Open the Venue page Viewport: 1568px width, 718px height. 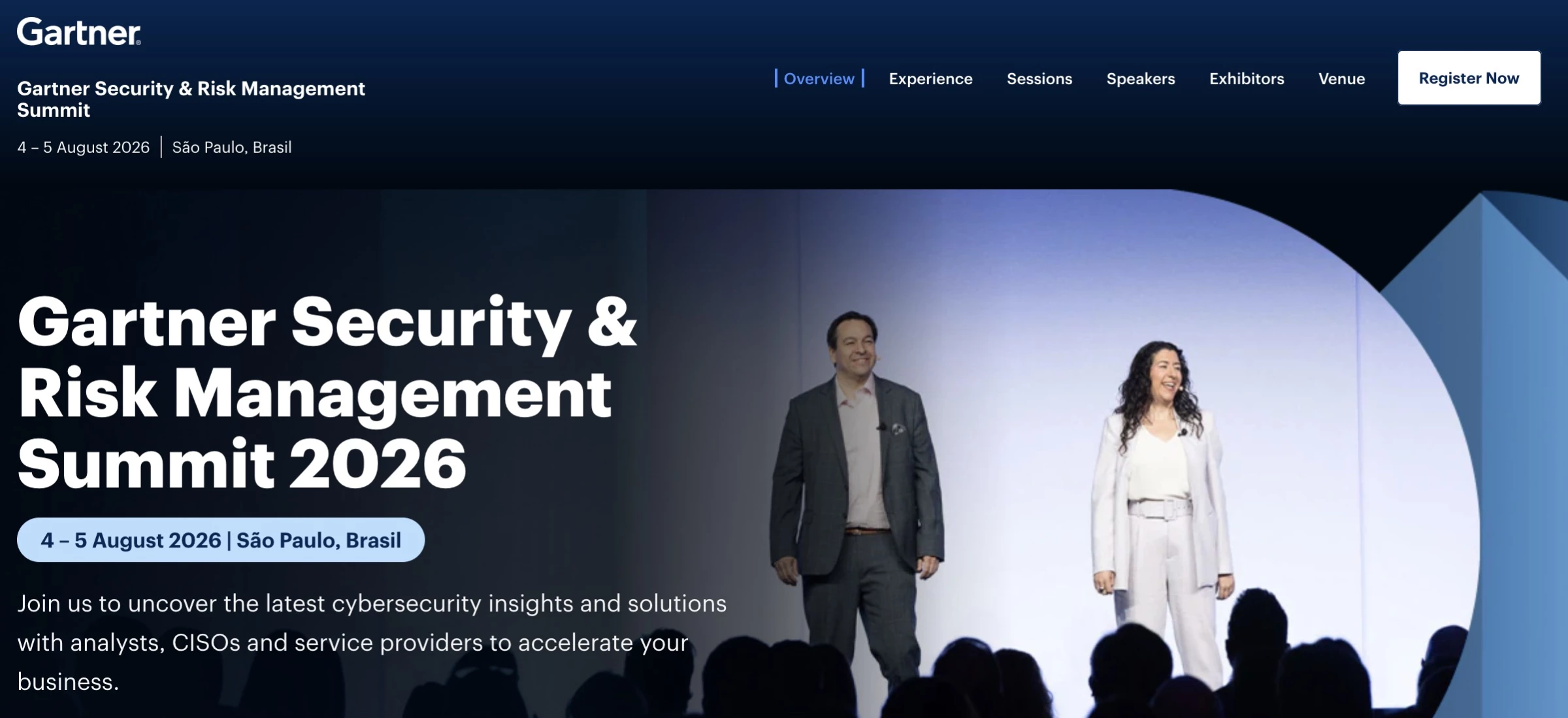(1342, 78)
